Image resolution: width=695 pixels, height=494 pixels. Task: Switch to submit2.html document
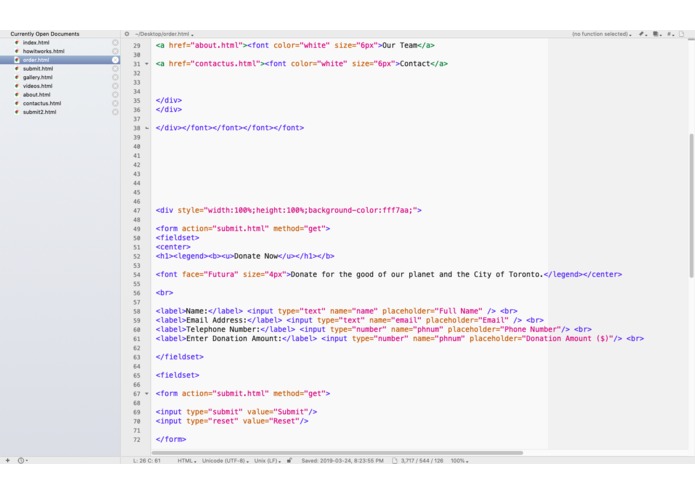tap(39, 112)
